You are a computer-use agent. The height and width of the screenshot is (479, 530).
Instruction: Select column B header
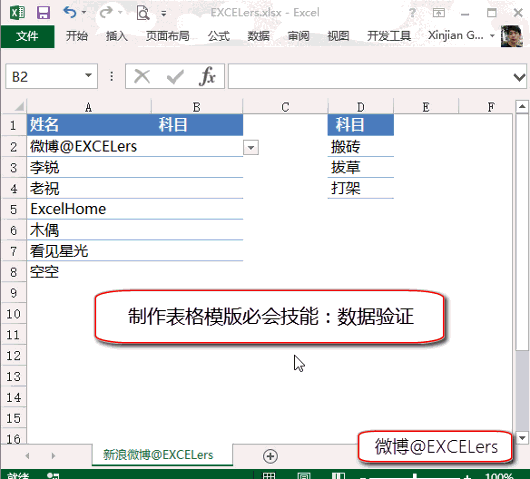(x=197, y=107)
